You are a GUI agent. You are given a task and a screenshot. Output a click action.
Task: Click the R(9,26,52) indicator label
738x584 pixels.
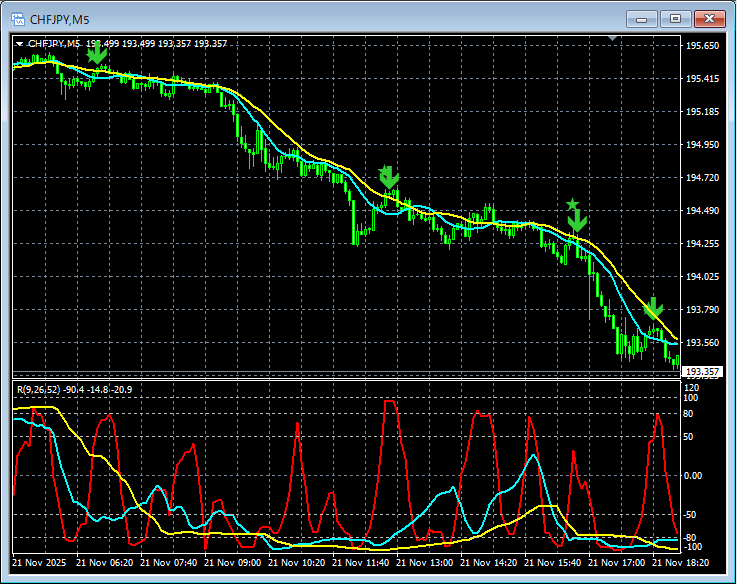click(40, 389)
